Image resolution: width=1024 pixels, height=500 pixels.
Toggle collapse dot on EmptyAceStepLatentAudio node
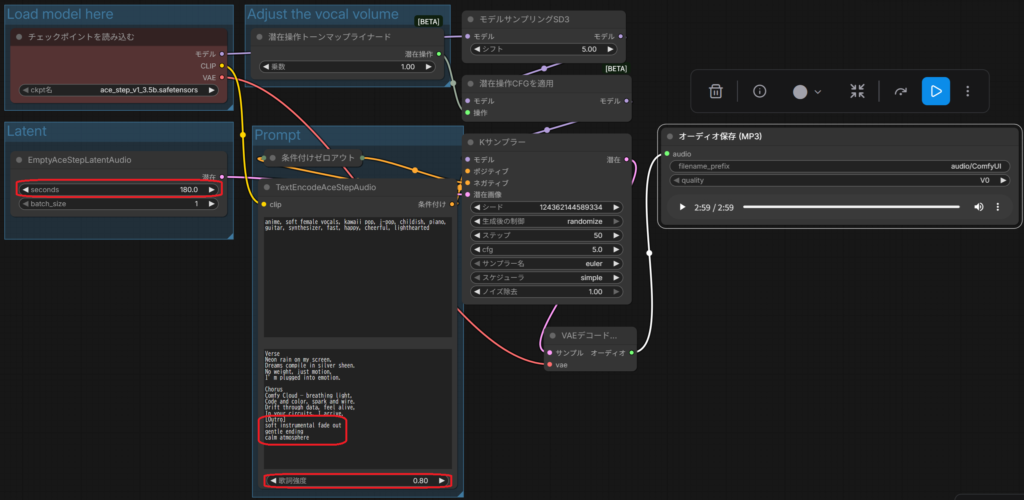tap(19, 159)
